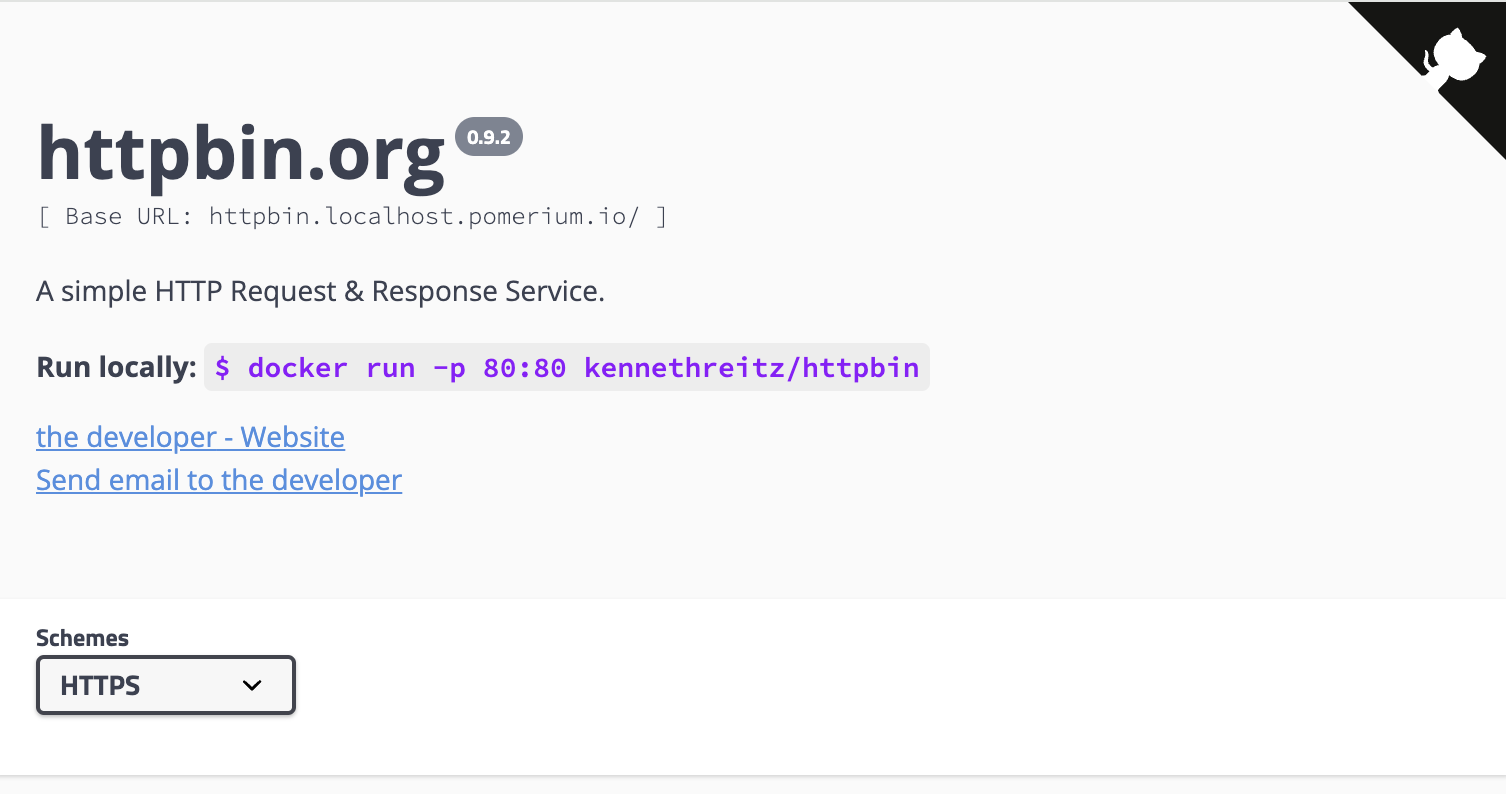Click the Schemes dropdown chevron arrow
Image resolution: width=1506 pixels, height=794 pixels.
252,685
